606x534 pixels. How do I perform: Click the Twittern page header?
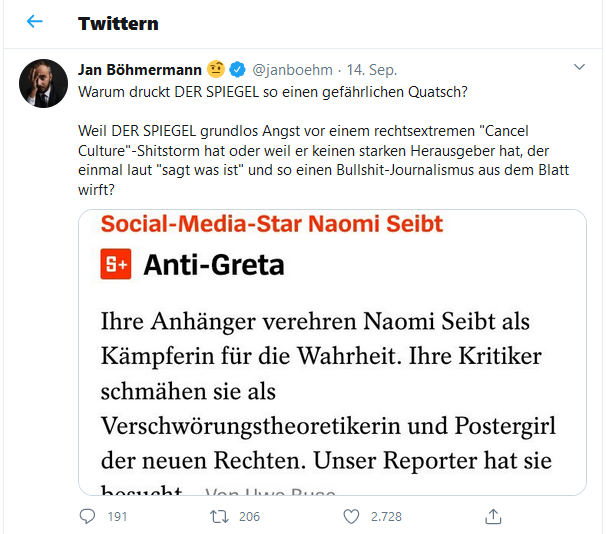[x=118, y=23]
